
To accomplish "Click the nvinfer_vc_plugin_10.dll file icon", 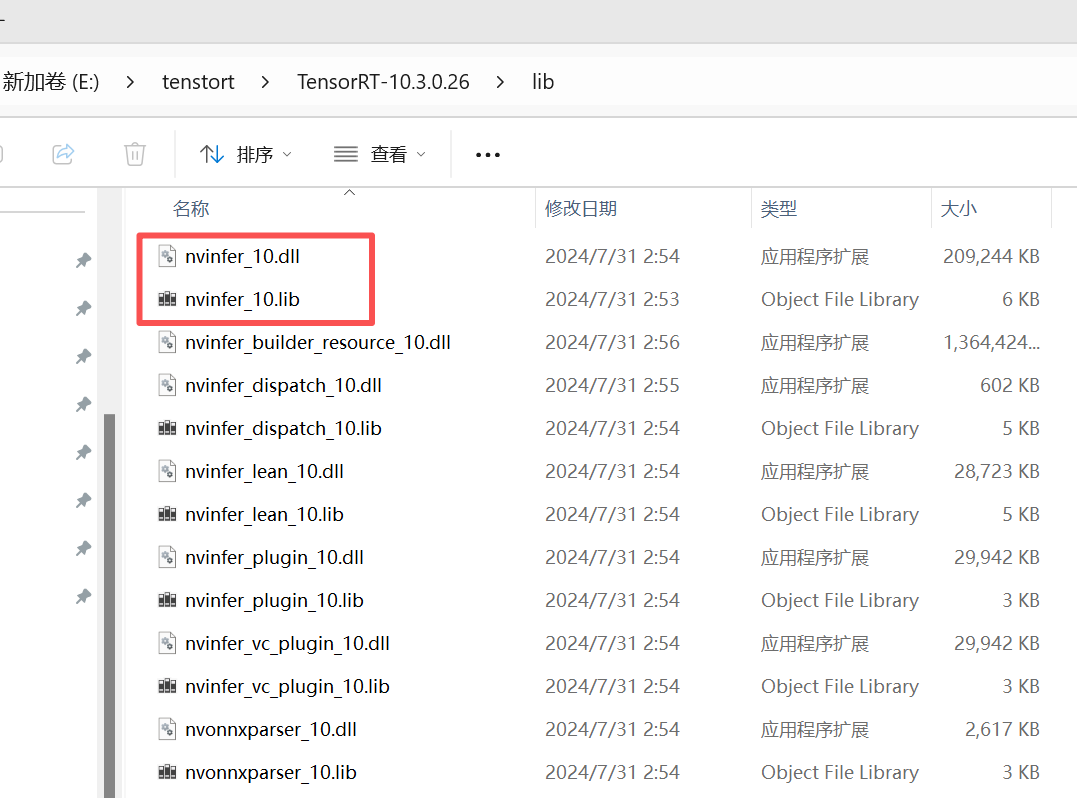I will (x=167, y=643).
